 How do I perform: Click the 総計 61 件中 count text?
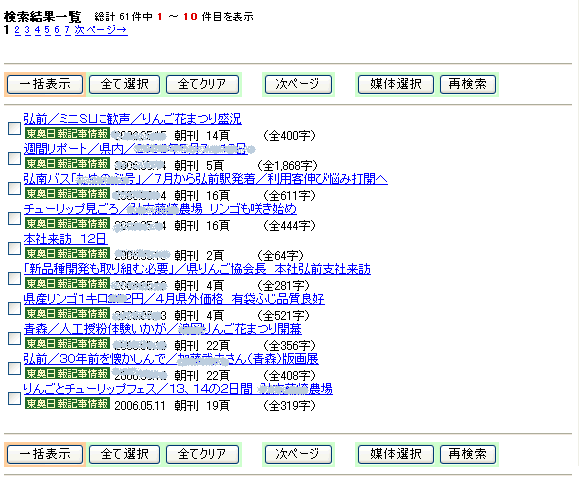[123, 17]
